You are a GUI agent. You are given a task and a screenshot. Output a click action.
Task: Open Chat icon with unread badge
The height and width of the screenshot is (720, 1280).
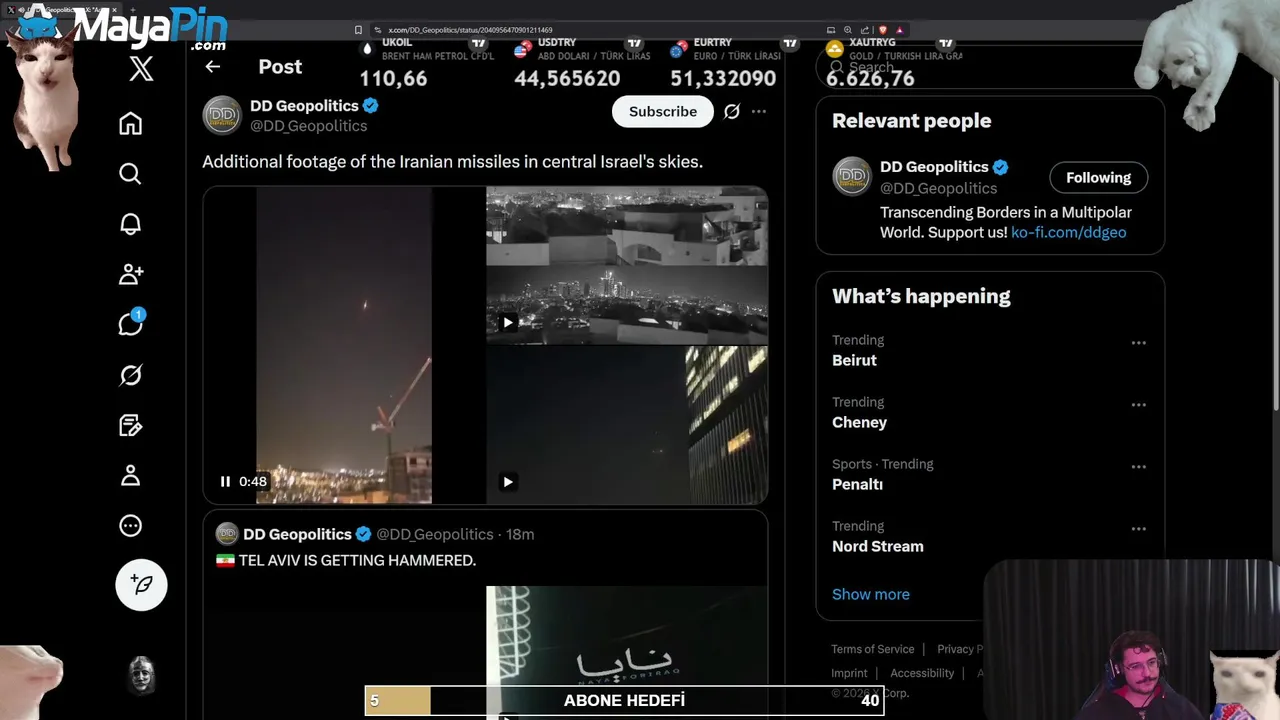[130, 323]
